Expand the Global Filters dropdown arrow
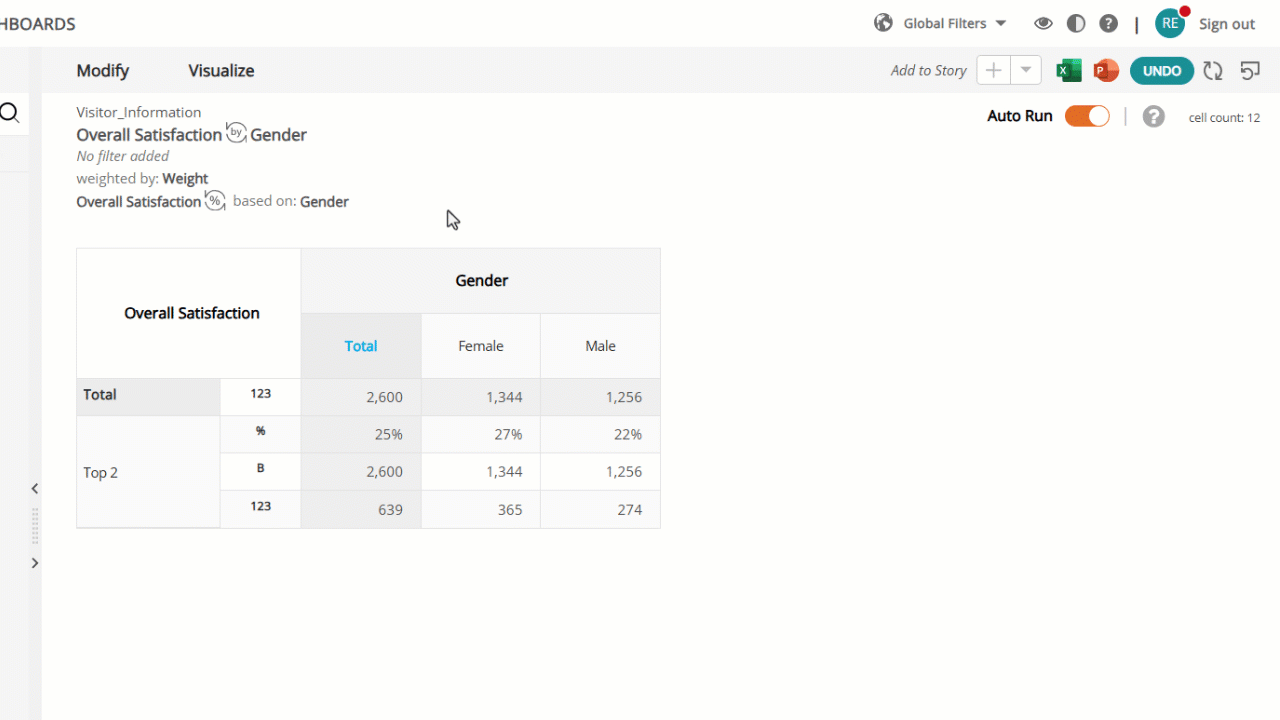Image resolution: width=1280 pixels, height=720 pixels. 1001,24
